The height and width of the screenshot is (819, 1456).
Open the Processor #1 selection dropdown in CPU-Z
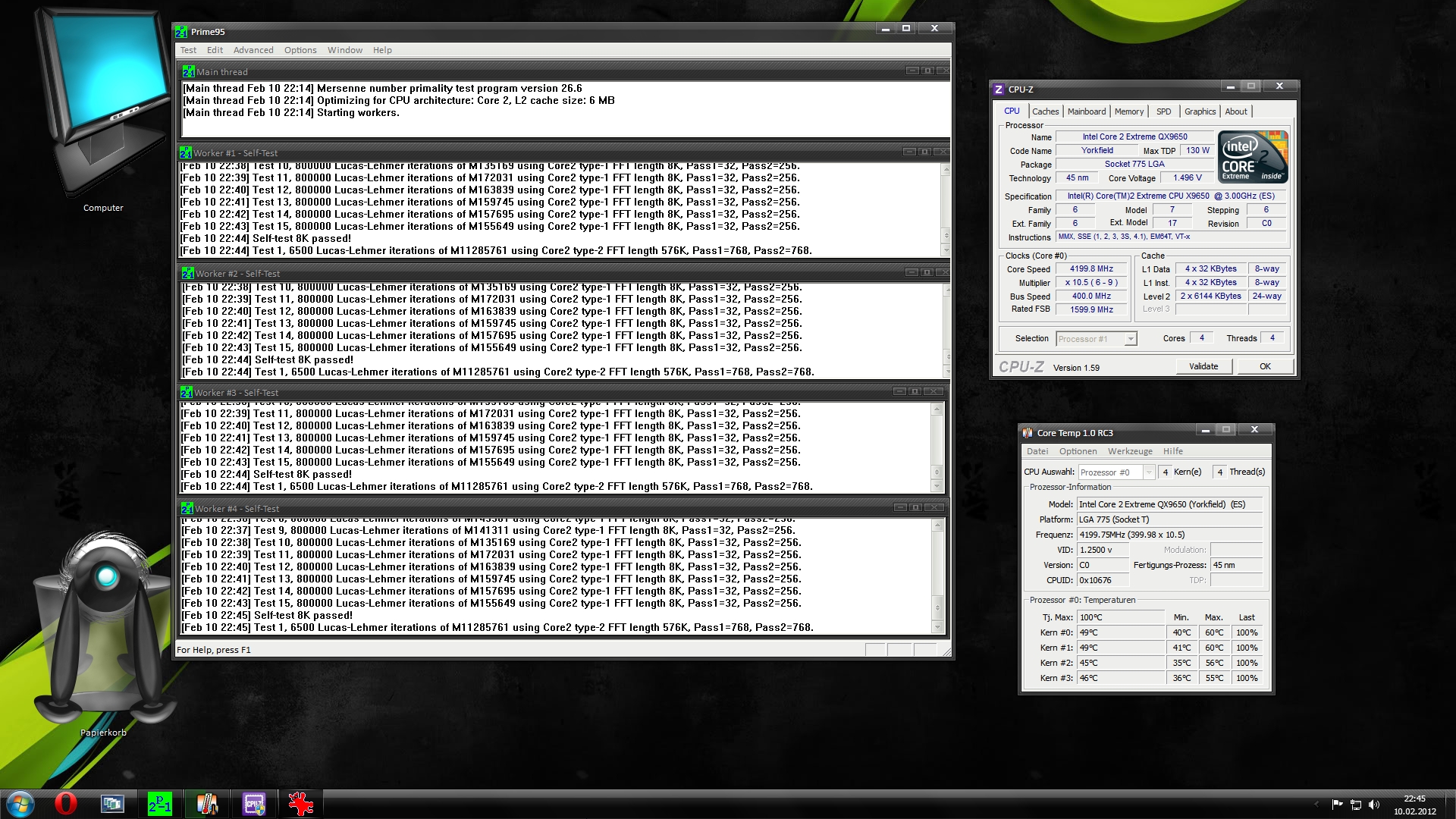tap(1129, 338)
